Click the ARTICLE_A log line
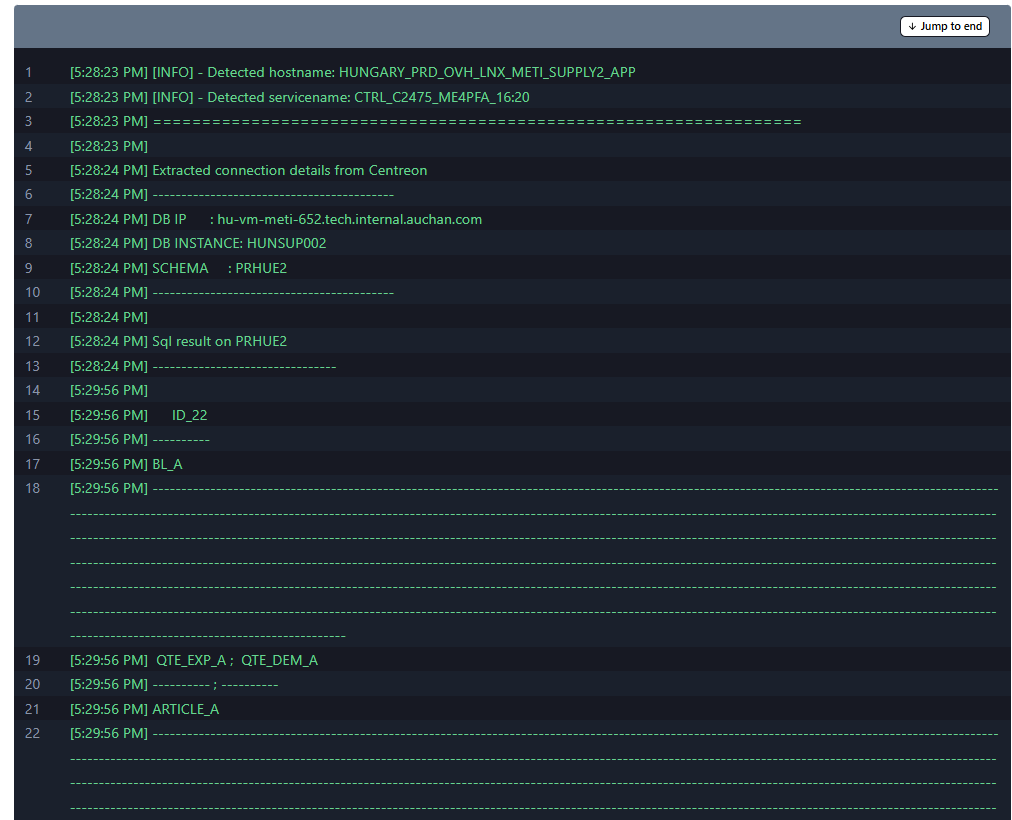The width and height of the screenshot is (1012, 820). tap(144, 709)
